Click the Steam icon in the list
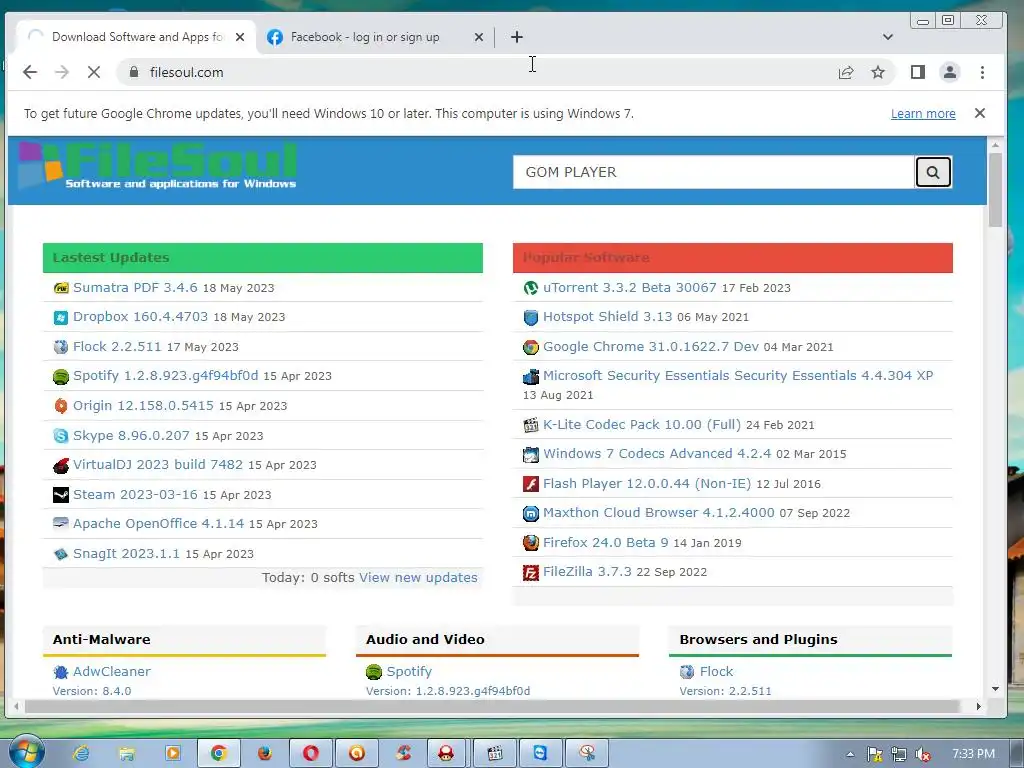 [61, 495]
